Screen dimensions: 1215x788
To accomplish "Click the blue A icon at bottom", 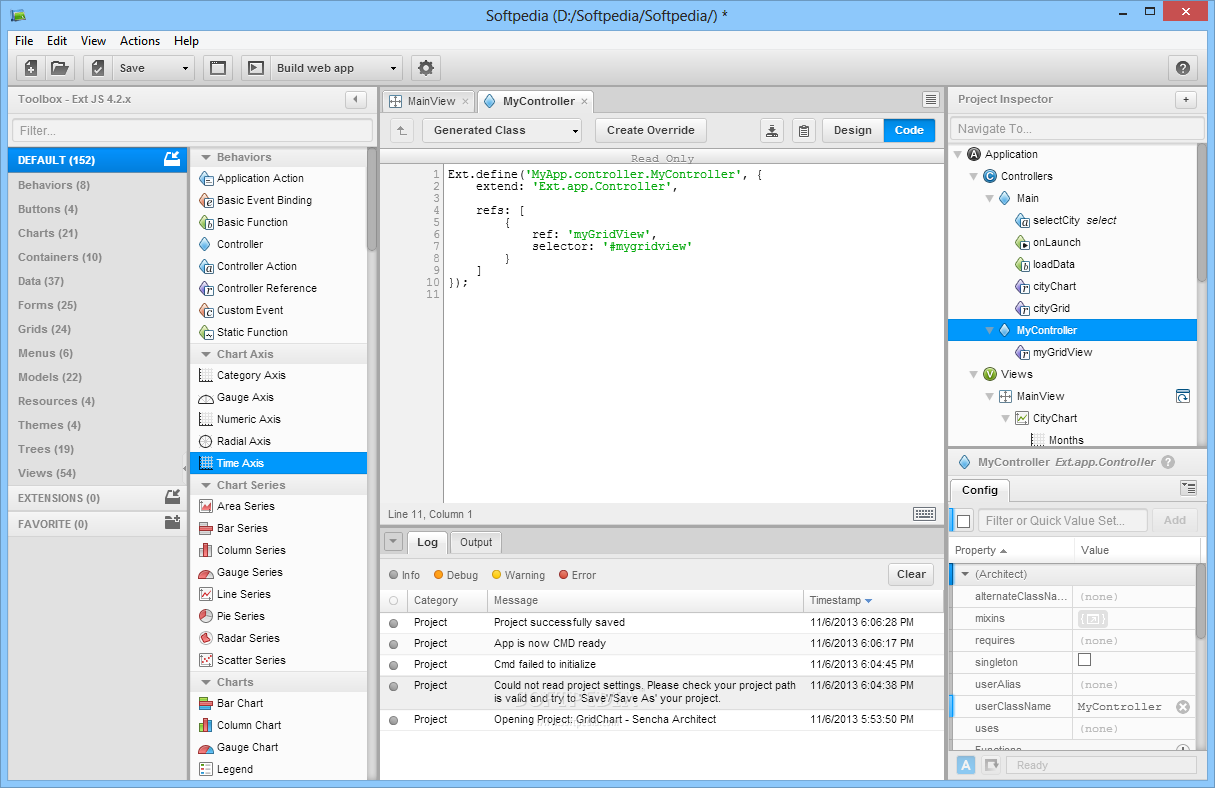I will 966,765.
